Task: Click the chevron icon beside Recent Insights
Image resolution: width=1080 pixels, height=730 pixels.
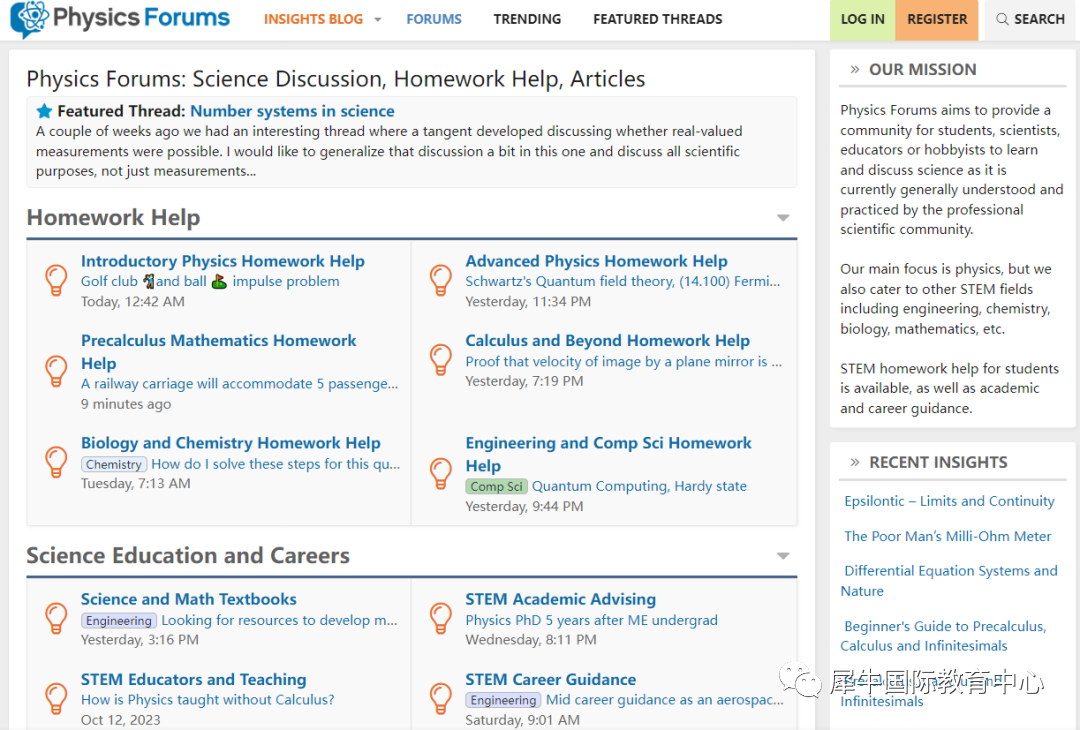Action: 855,462
